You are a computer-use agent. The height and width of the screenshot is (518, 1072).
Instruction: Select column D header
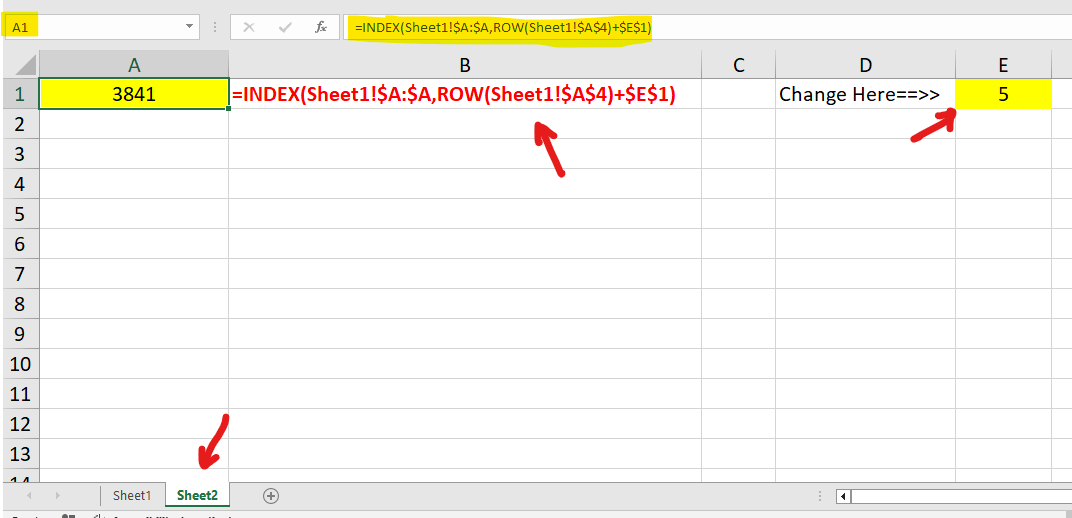click(866, 66)
